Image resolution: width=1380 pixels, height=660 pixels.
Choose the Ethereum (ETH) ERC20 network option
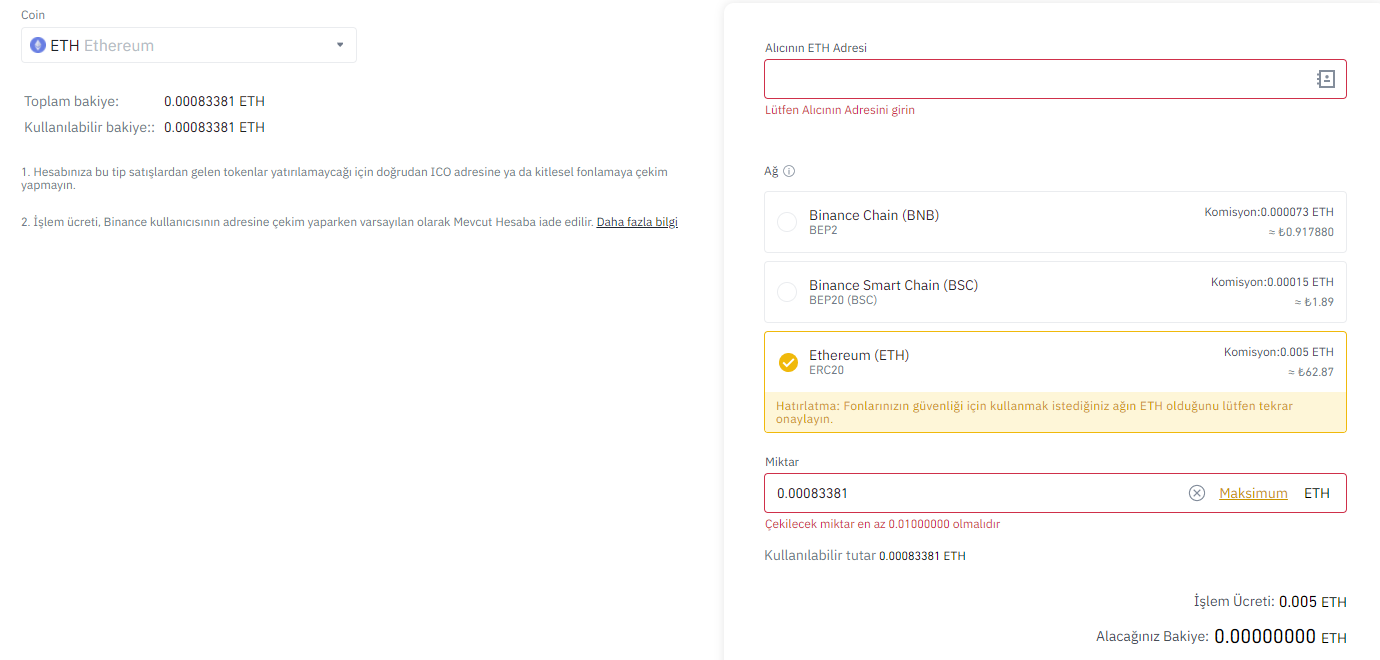tap(1055, 362)
